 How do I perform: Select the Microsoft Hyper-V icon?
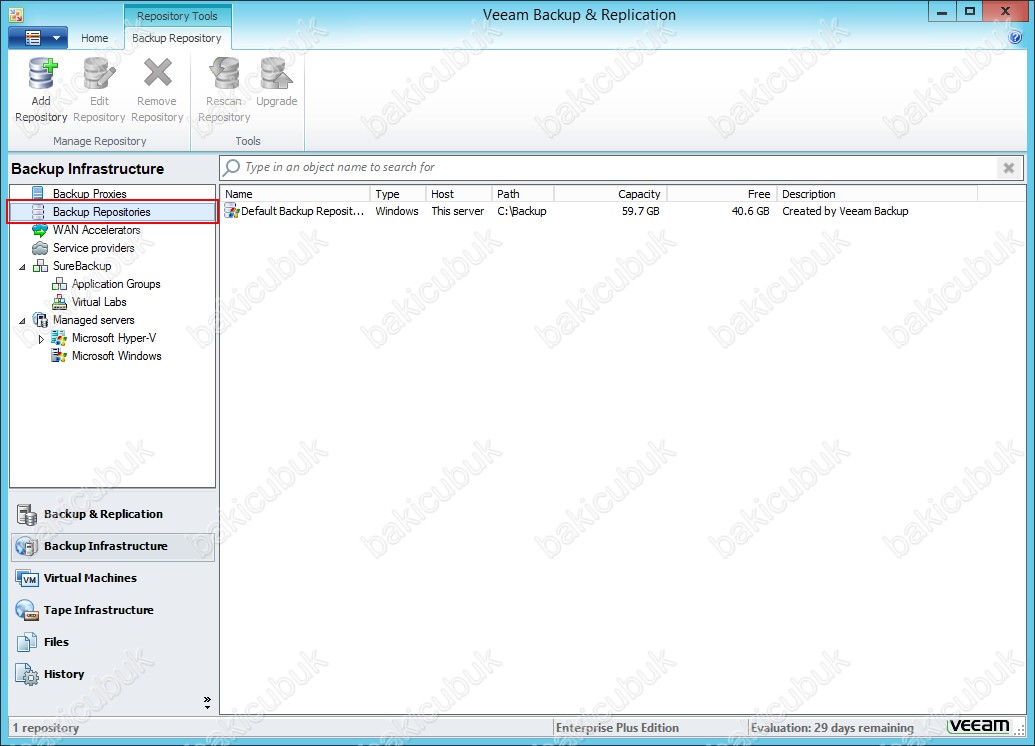59,338
